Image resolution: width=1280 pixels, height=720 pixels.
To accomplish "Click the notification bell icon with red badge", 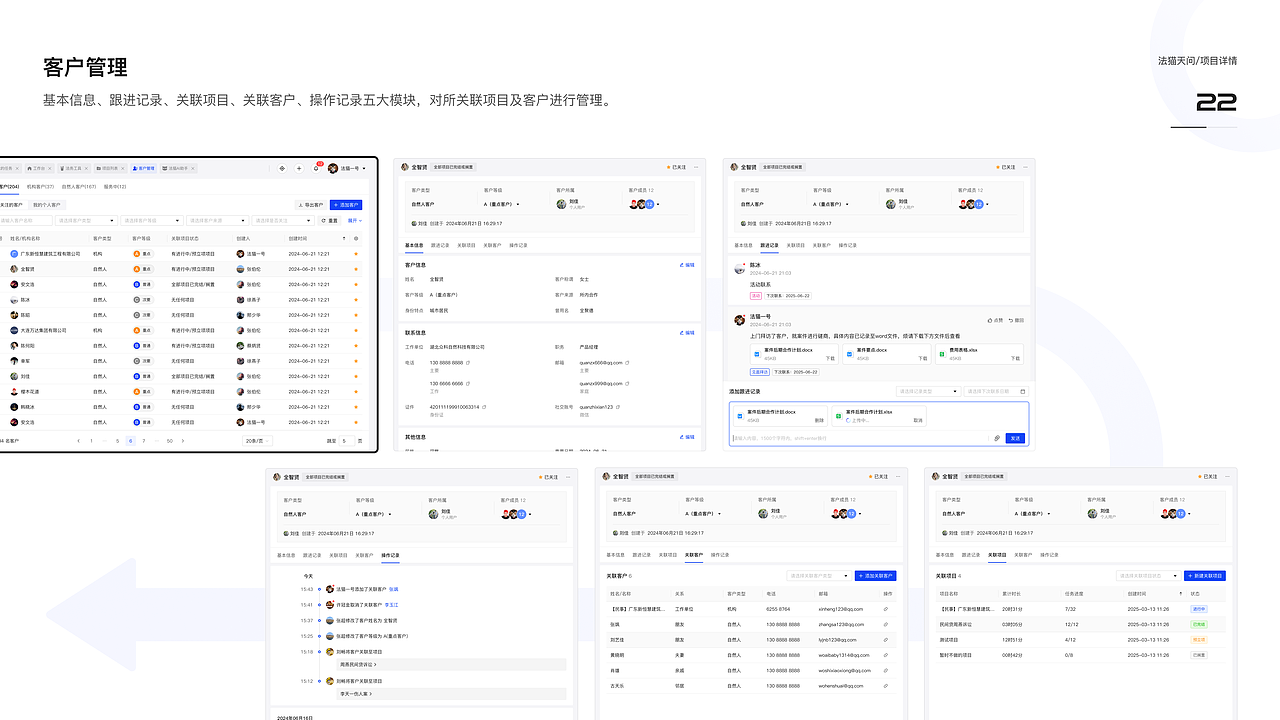I will [x=316, y=168].
